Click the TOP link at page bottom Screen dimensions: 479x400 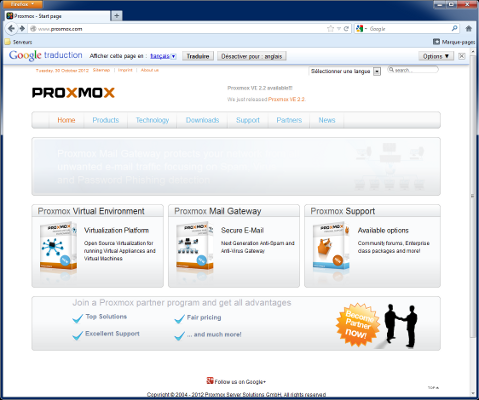tap(433, 387)
